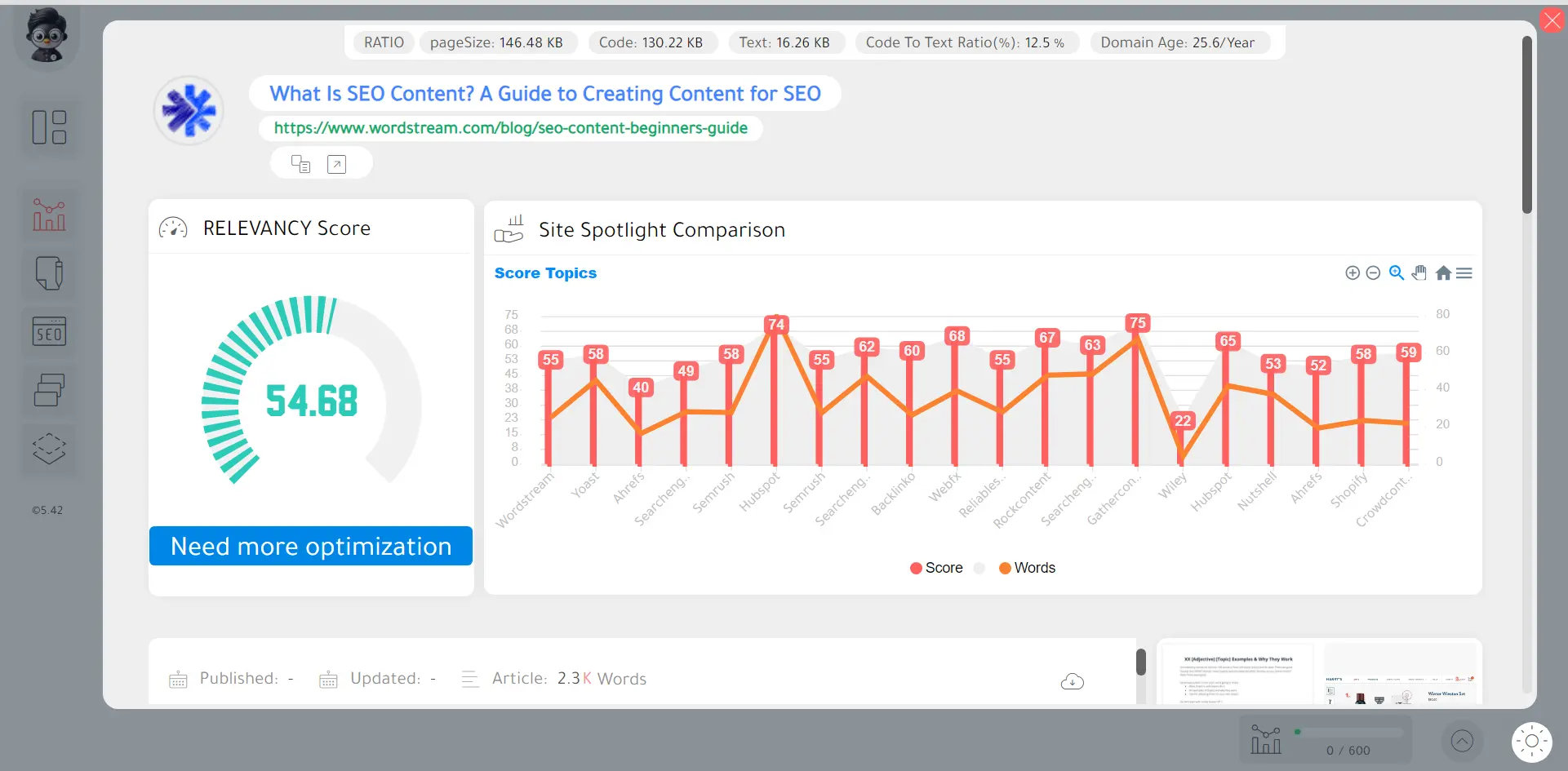
Task: Open the SEO panel sidebar icon
Action: coord(49,331)
